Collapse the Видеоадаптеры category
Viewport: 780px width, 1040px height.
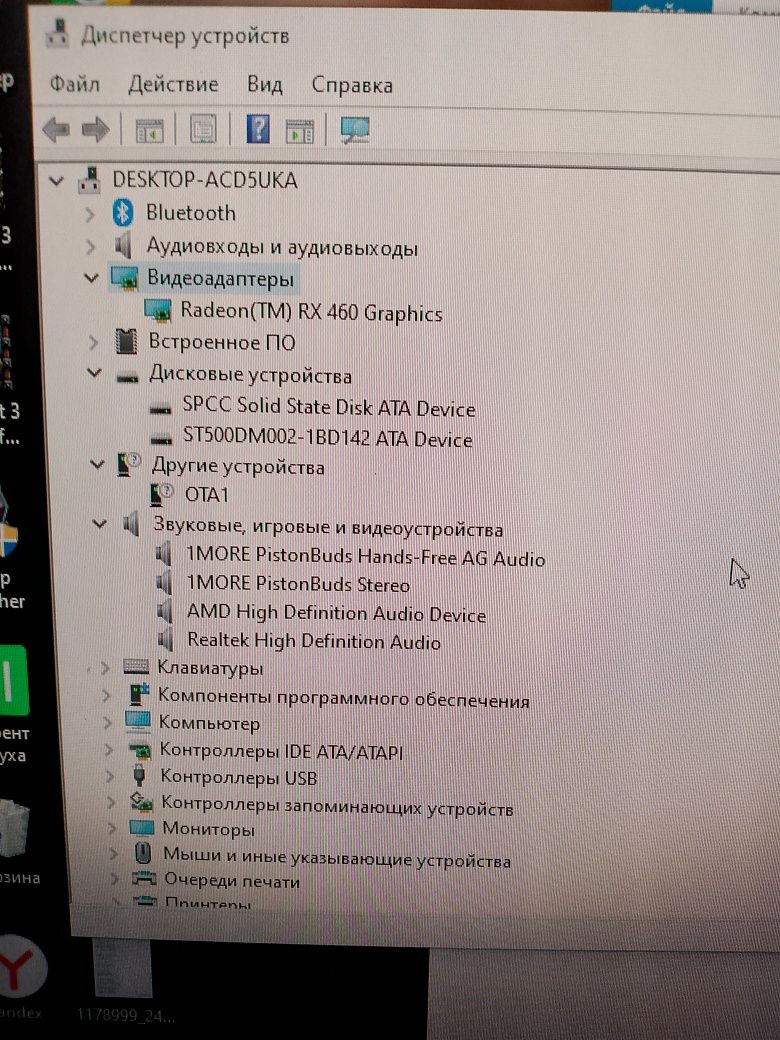click(x=91, y=278)
